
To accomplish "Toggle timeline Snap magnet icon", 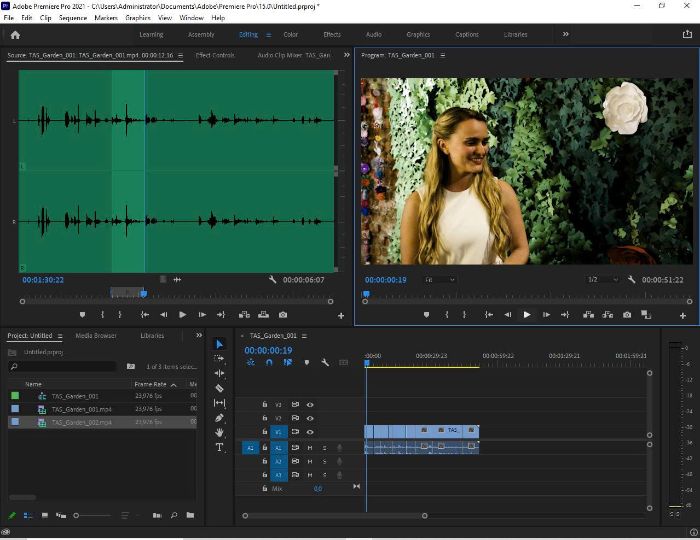I will 269,362.
